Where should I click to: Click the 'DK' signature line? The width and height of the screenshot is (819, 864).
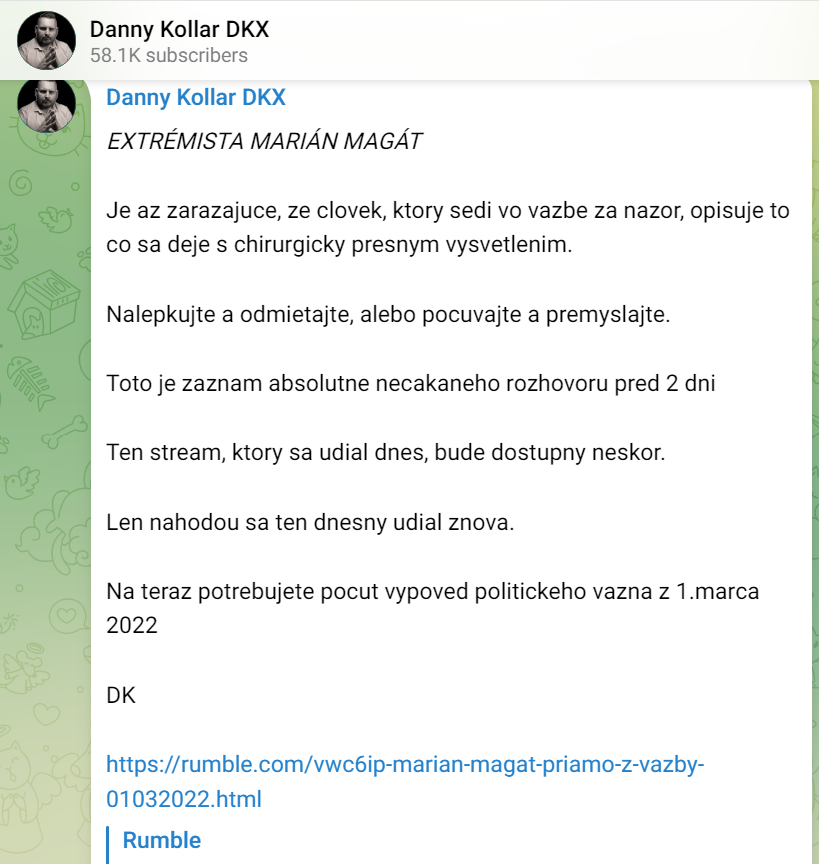tap(121, 695)
